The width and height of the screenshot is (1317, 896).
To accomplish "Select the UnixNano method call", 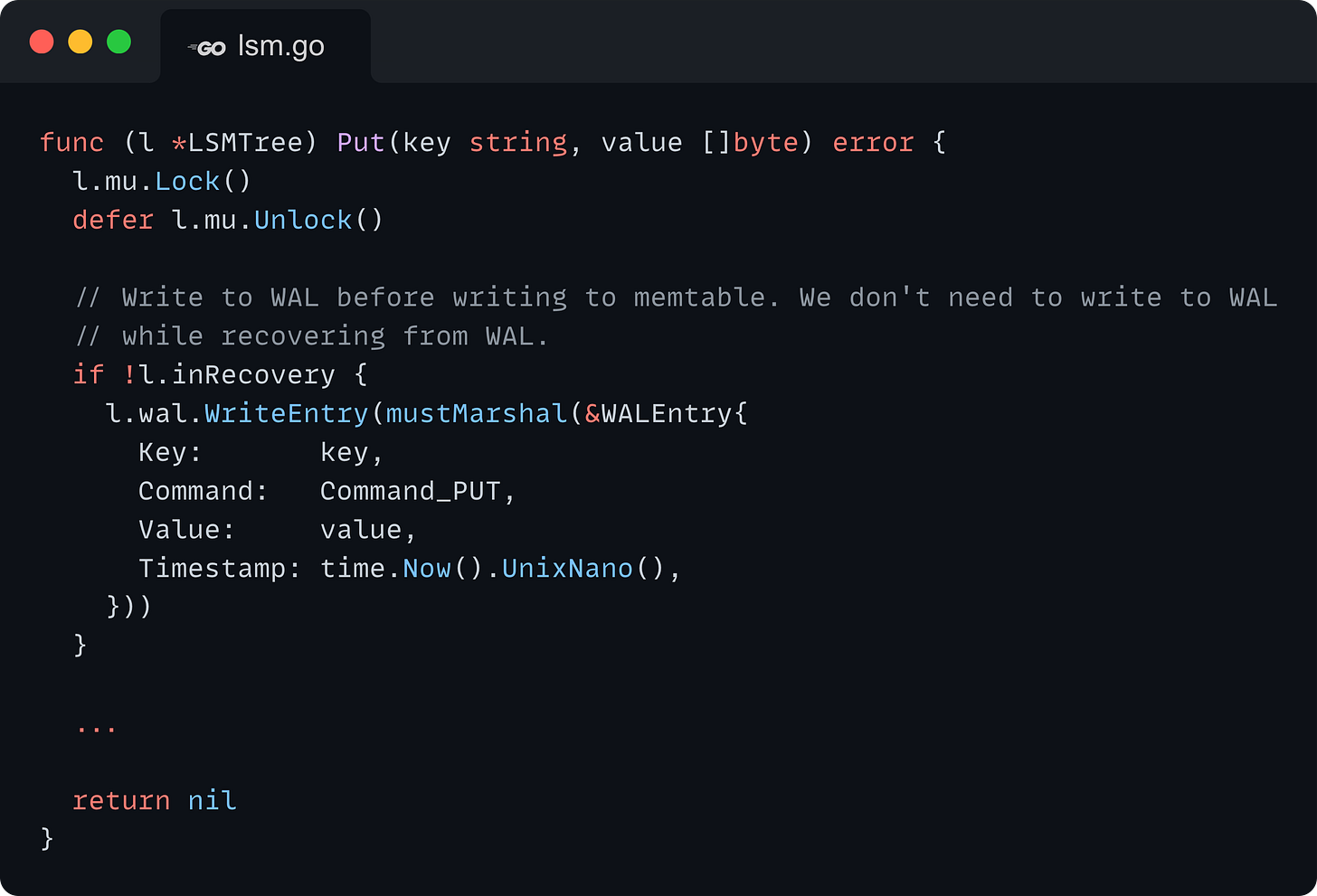I will 566,568.
